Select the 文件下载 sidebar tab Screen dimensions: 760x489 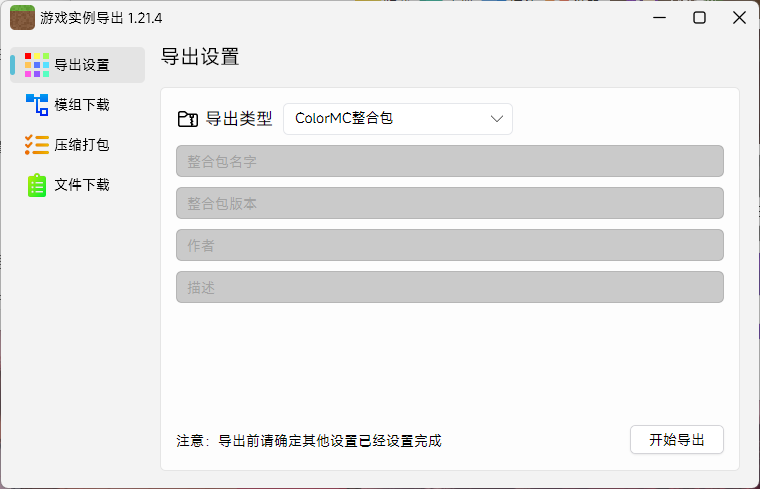(x=80, y=185)
